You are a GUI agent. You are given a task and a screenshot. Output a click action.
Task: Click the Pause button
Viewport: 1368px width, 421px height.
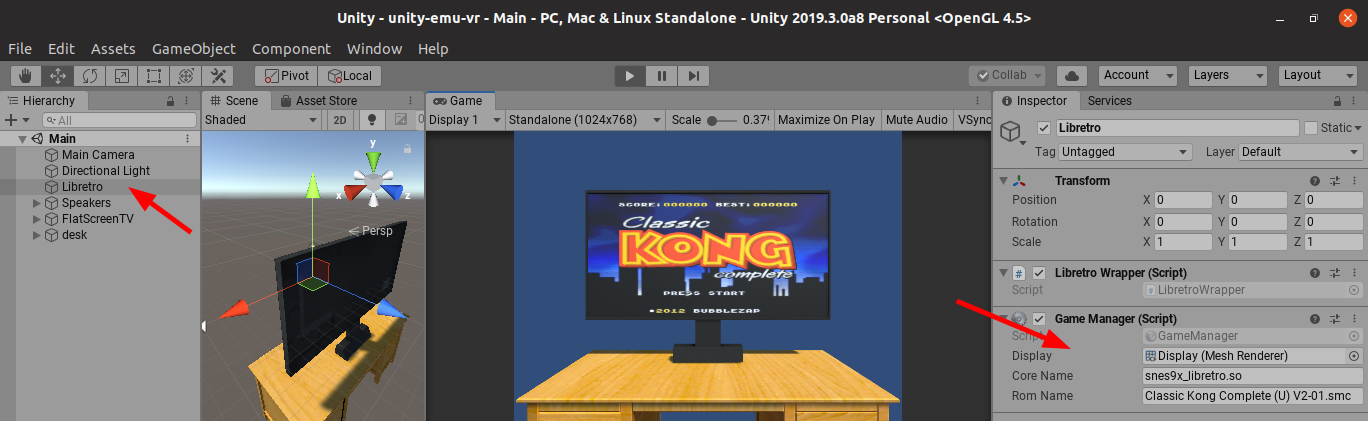661,75
